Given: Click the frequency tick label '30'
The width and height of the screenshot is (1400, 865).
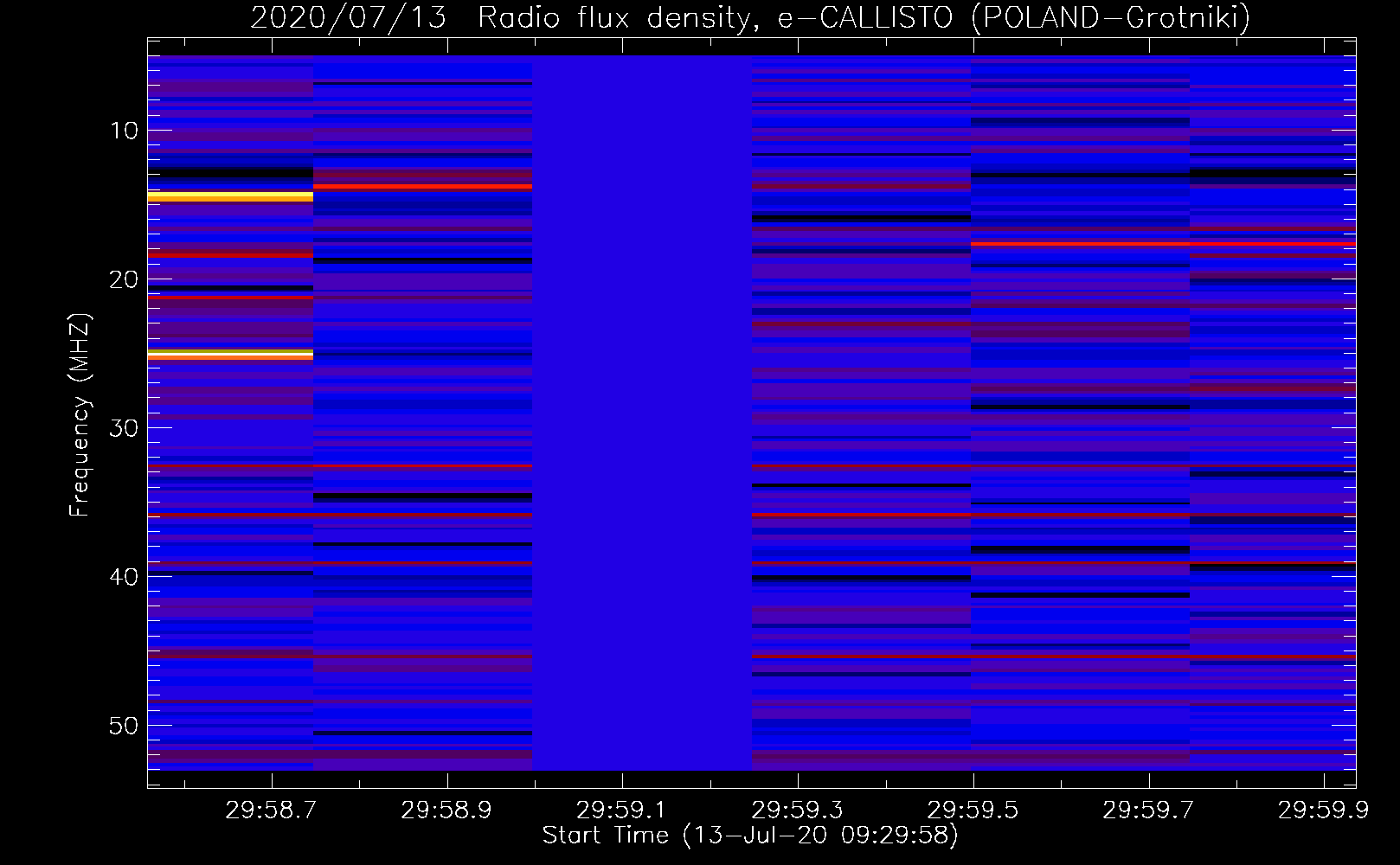Looking at the screenshot, I should click(124, 428).
